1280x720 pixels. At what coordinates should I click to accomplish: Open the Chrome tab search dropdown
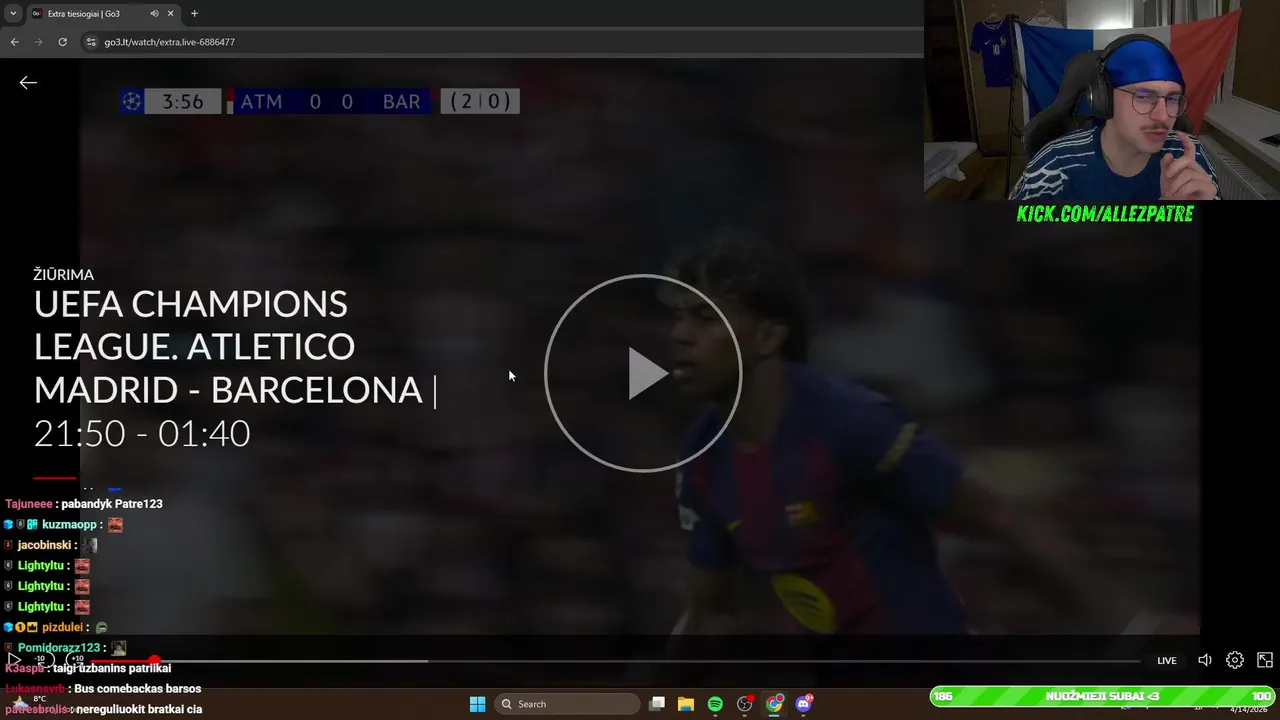pyautogui.click(x=13, y=13)
